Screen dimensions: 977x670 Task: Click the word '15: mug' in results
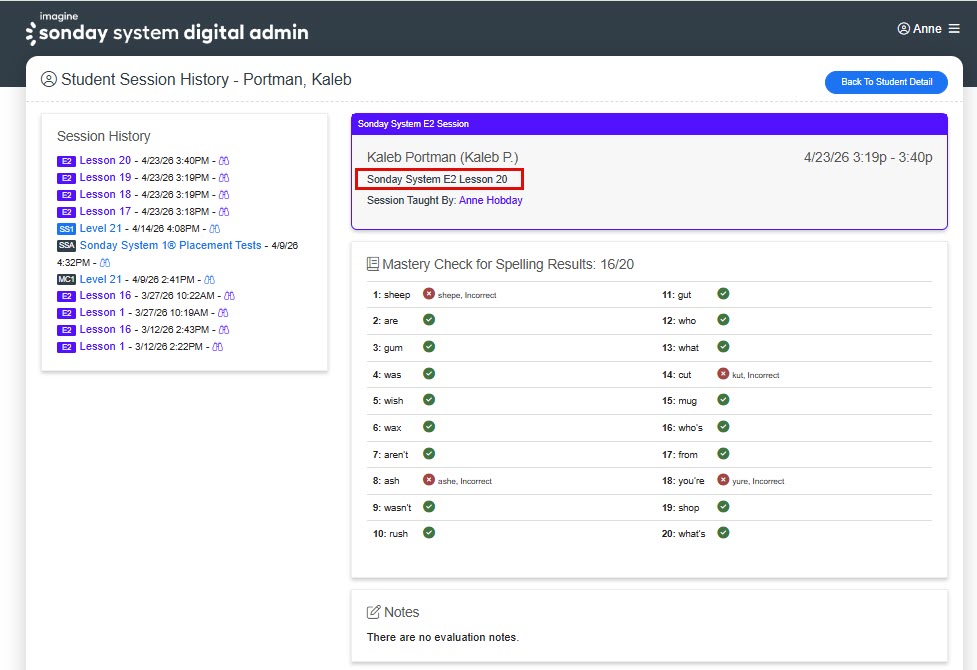(x=679, y=401)
